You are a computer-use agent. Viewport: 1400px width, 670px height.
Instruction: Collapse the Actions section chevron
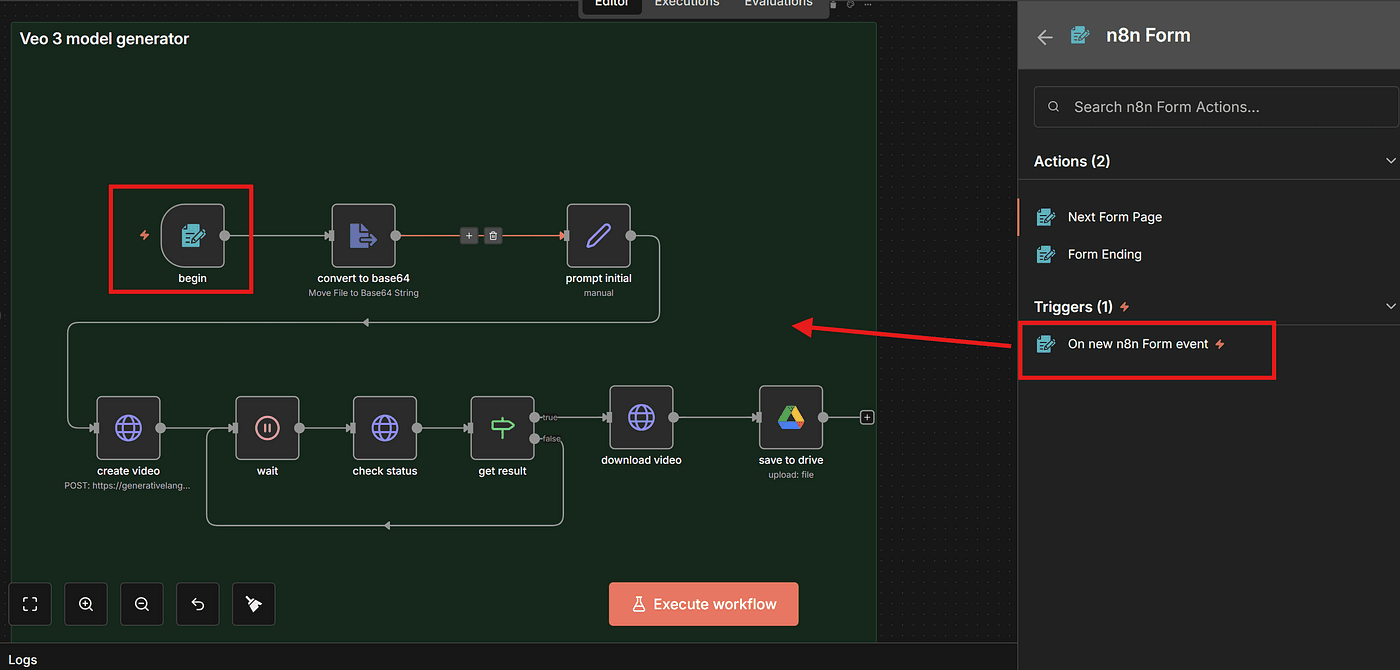(1390, 161)
